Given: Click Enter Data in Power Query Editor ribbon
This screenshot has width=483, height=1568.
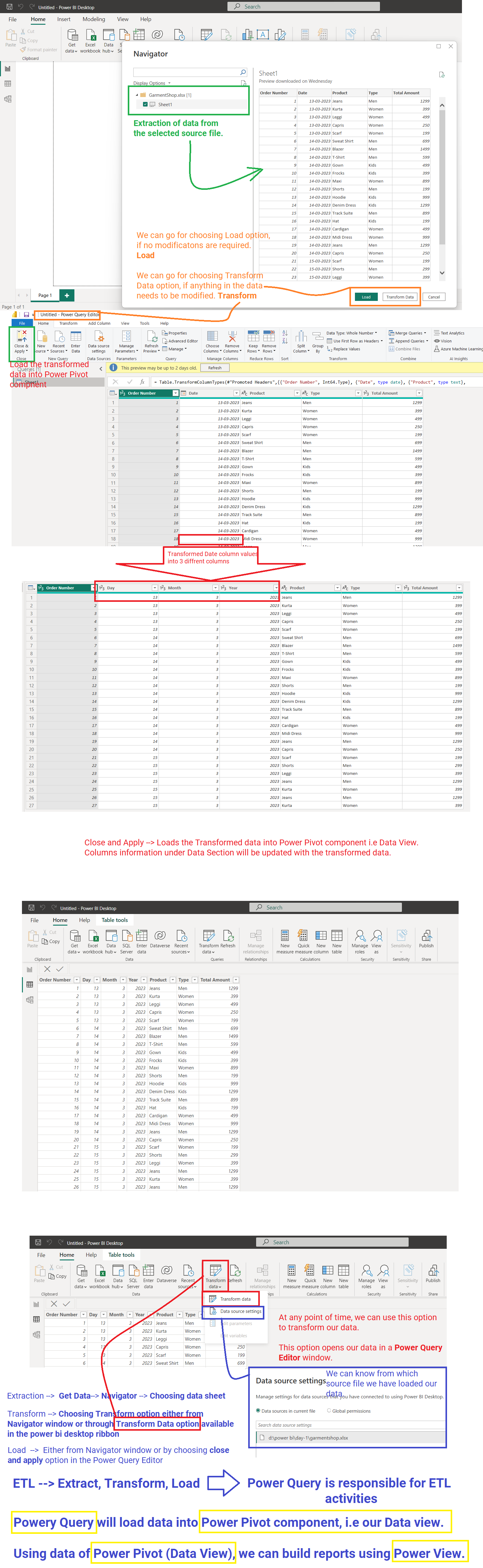Looking at the screenshot, I should (75, 341).
